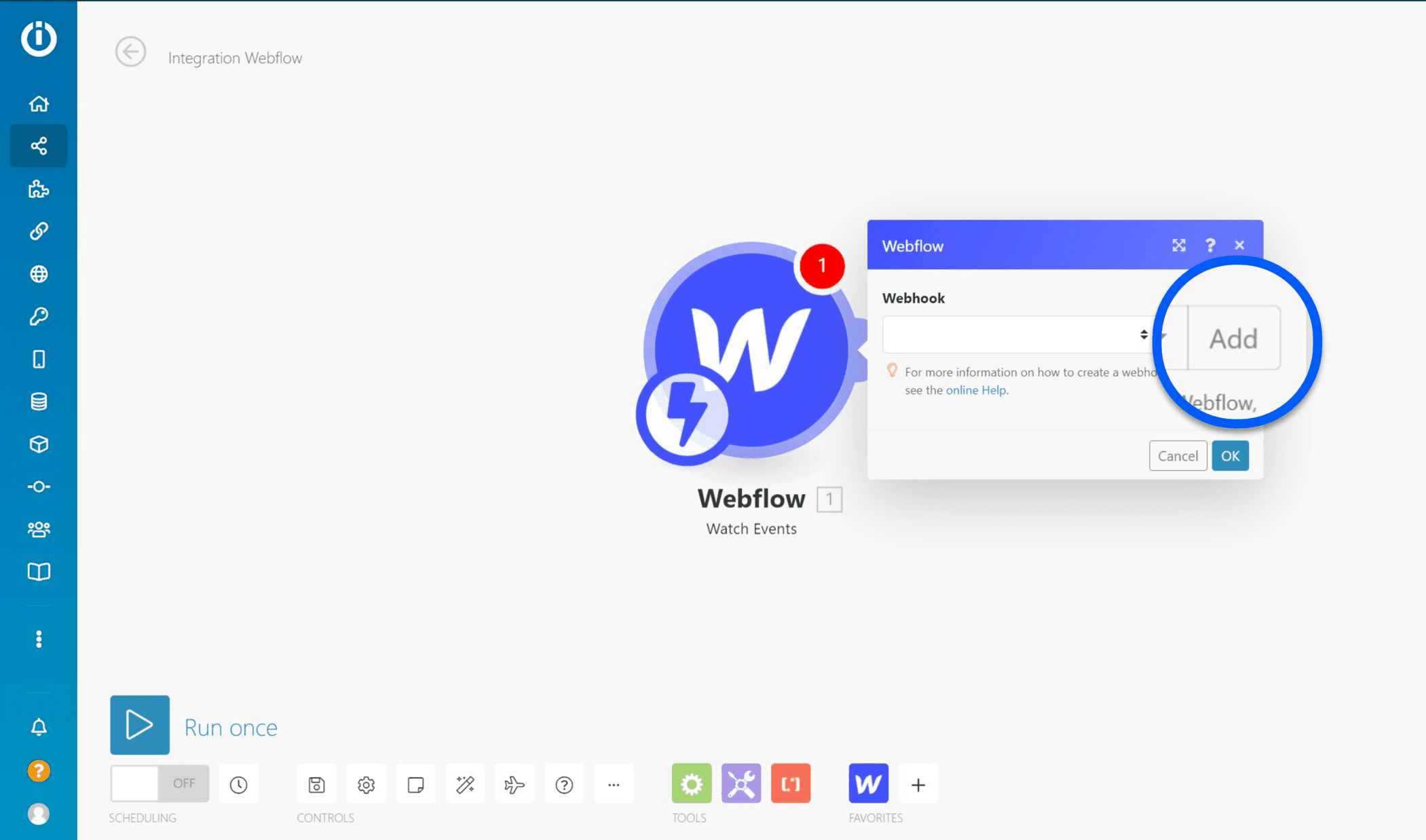
Task: Confirm with OK in Webflow dialog
Action: coord(1230,456)
